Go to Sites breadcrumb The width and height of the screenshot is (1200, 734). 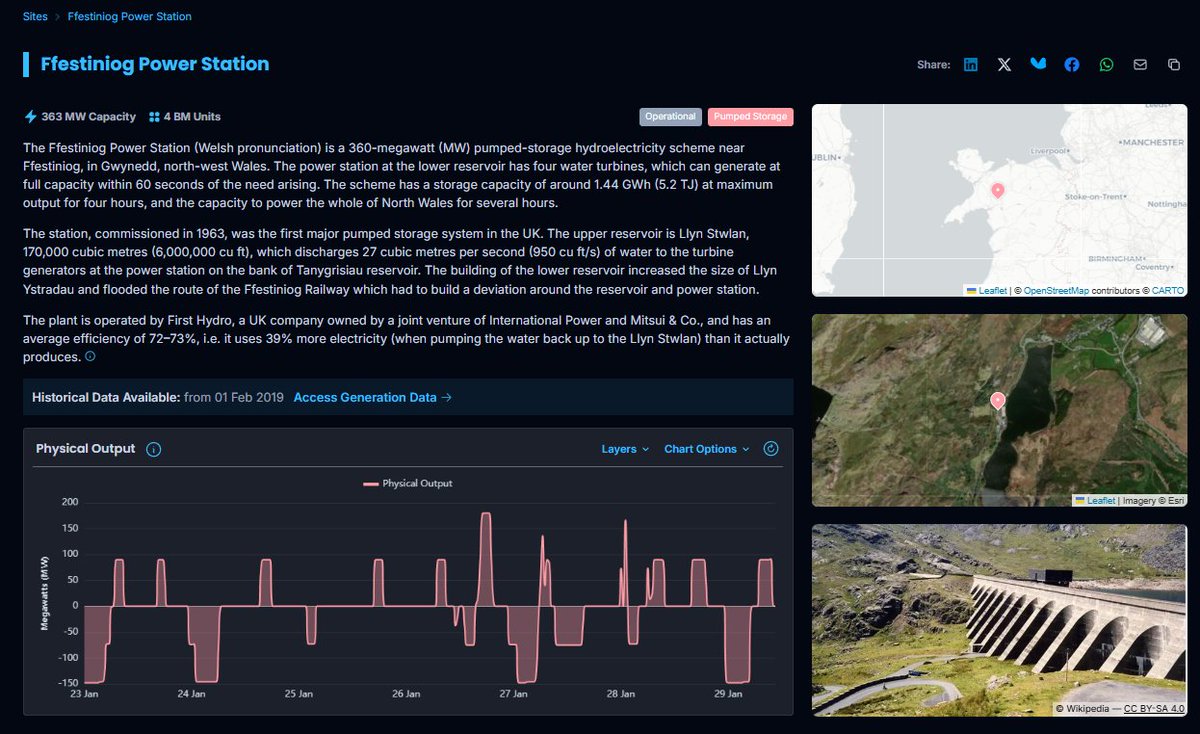tap(37, 16)
